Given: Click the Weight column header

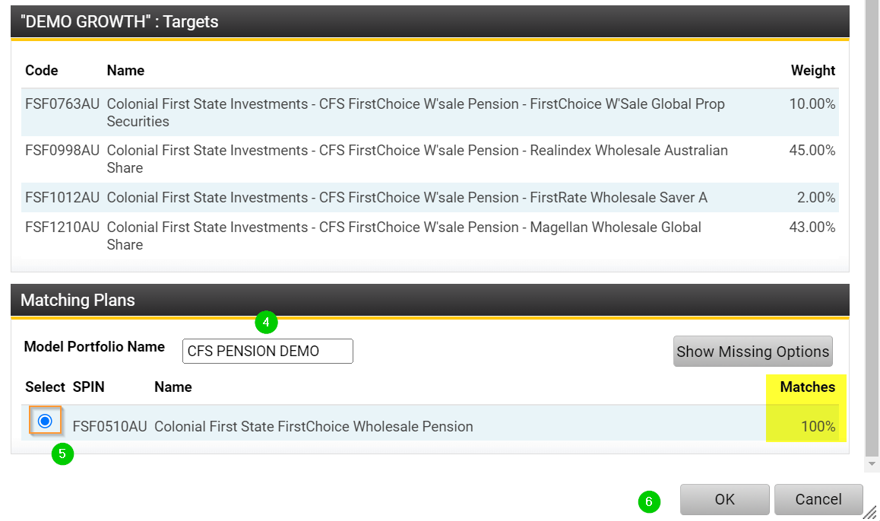Looking at the screenshot, I should 812,71.
